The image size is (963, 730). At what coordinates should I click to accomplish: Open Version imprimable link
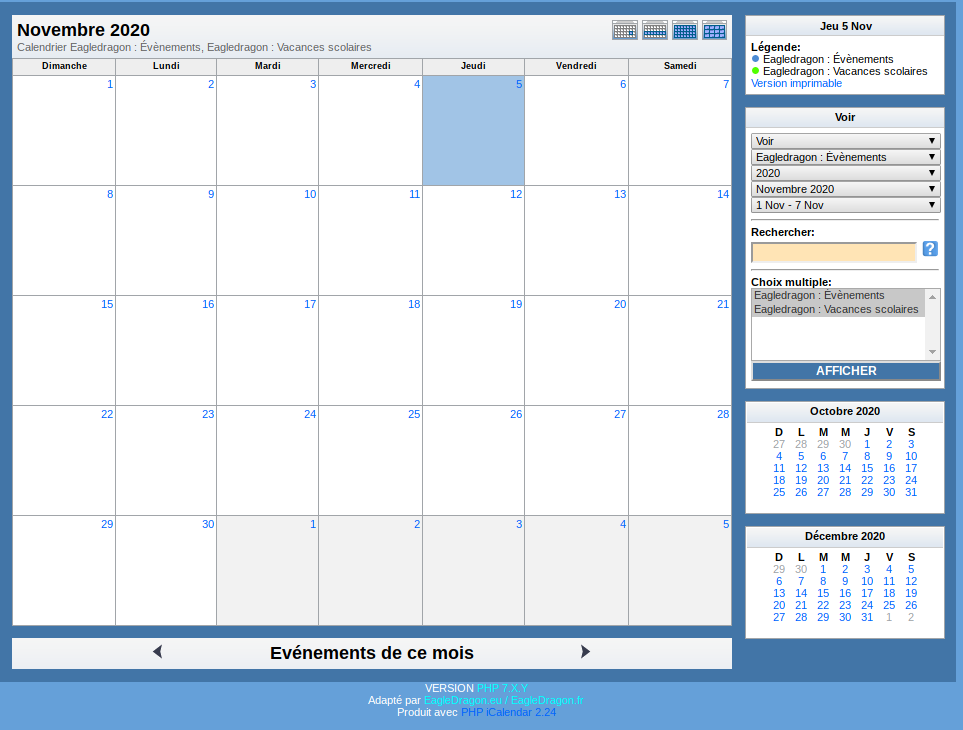pos(796,84)
